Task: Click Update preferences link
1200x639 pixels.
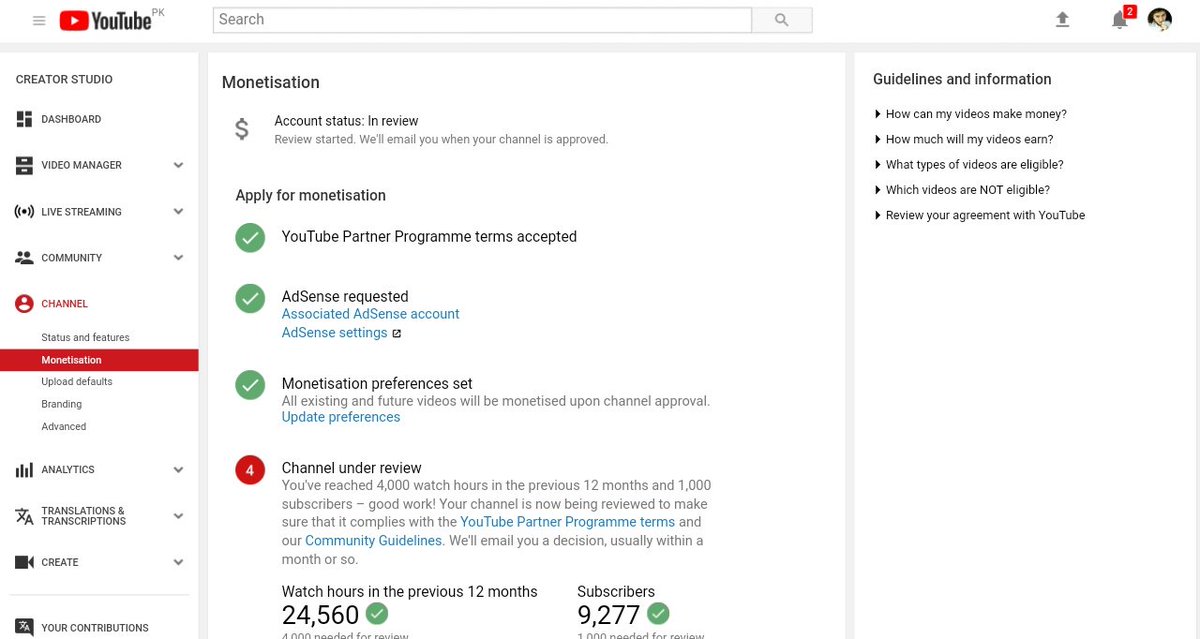Action: click(x=341, y=417)
